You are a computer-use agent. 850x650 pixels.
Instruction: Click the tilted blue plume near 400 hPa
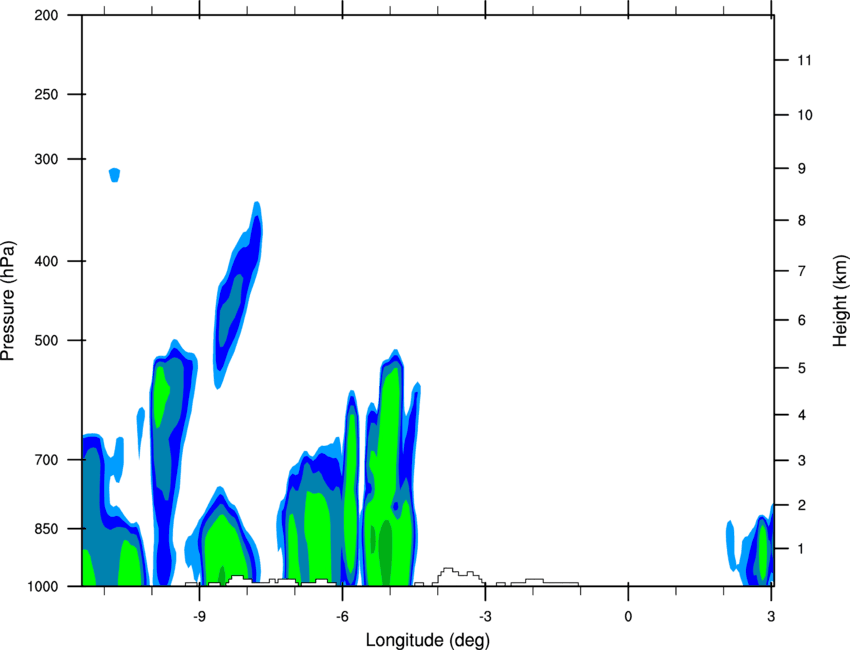(x=238, y=295)
